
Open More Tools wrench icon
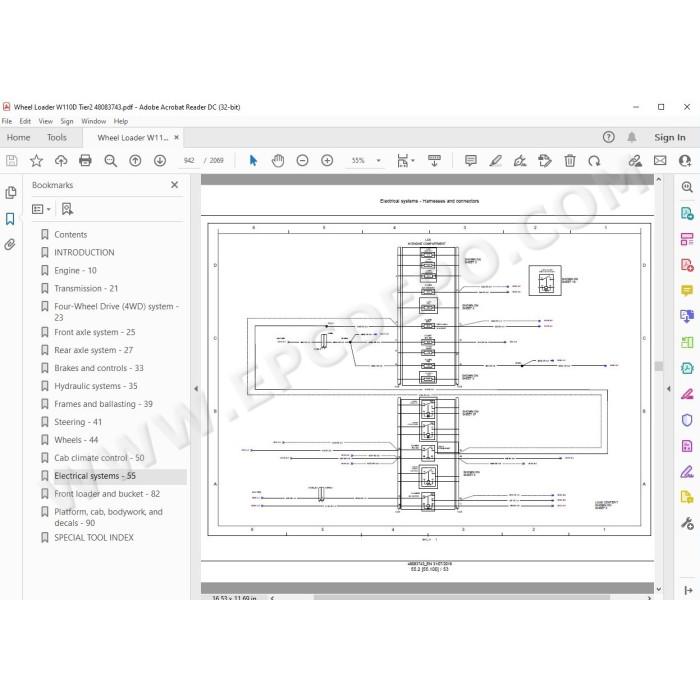(687, 523)
